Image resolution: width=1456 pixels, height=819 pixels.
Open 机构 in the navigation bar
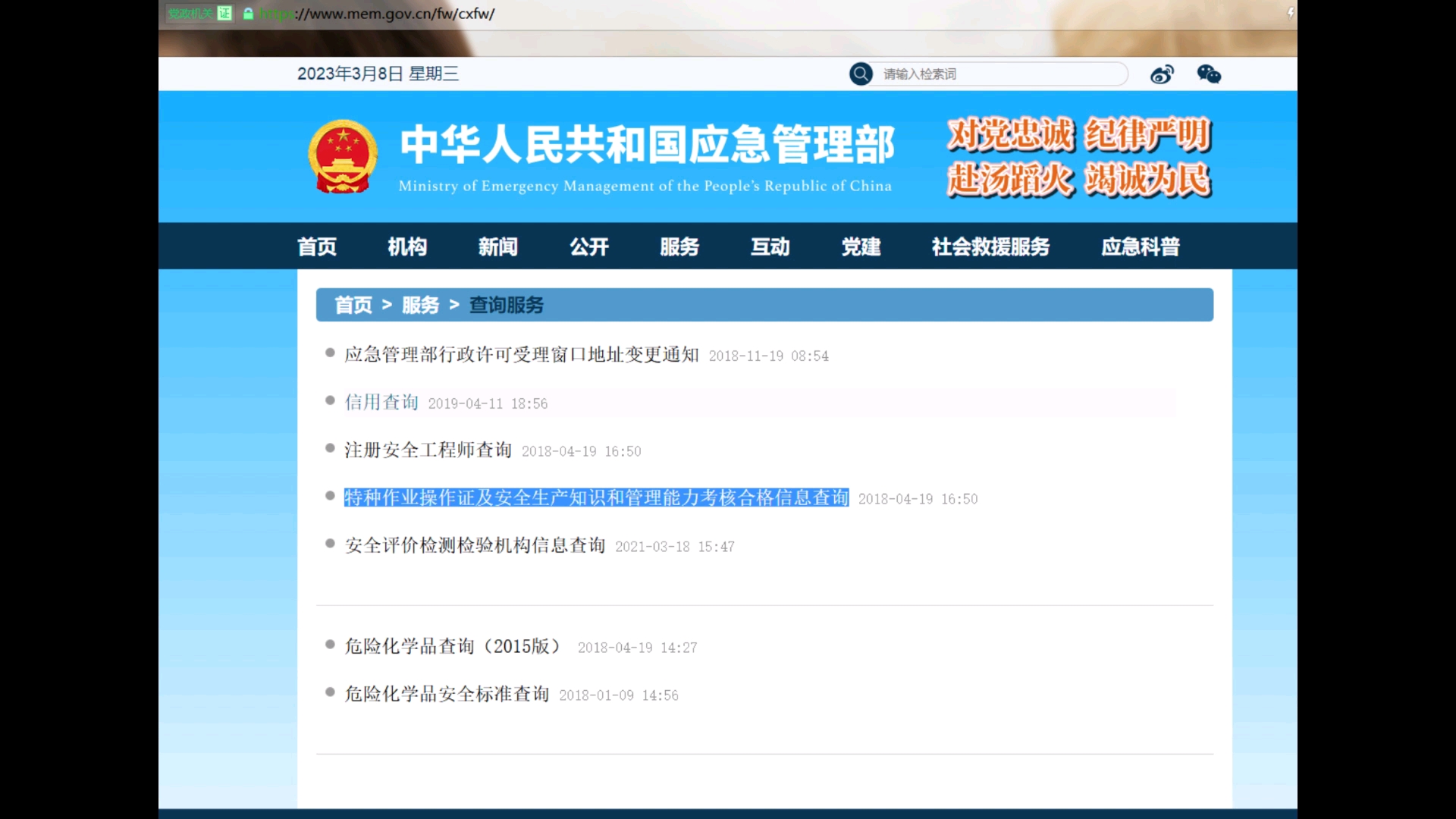407,246
